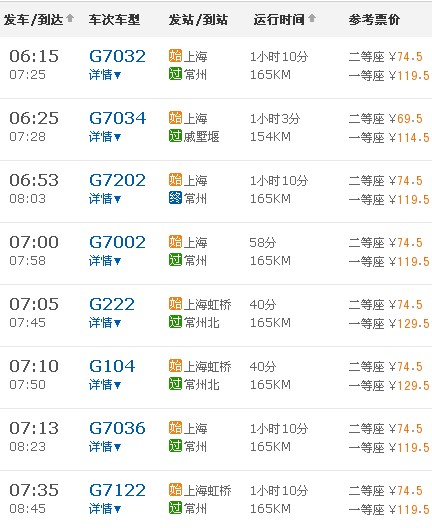This screenshot has width=432, height=528.
Task: Click the orange 始 icon in the G104 row
Action: pyautogui.click(x=175, y=366)
